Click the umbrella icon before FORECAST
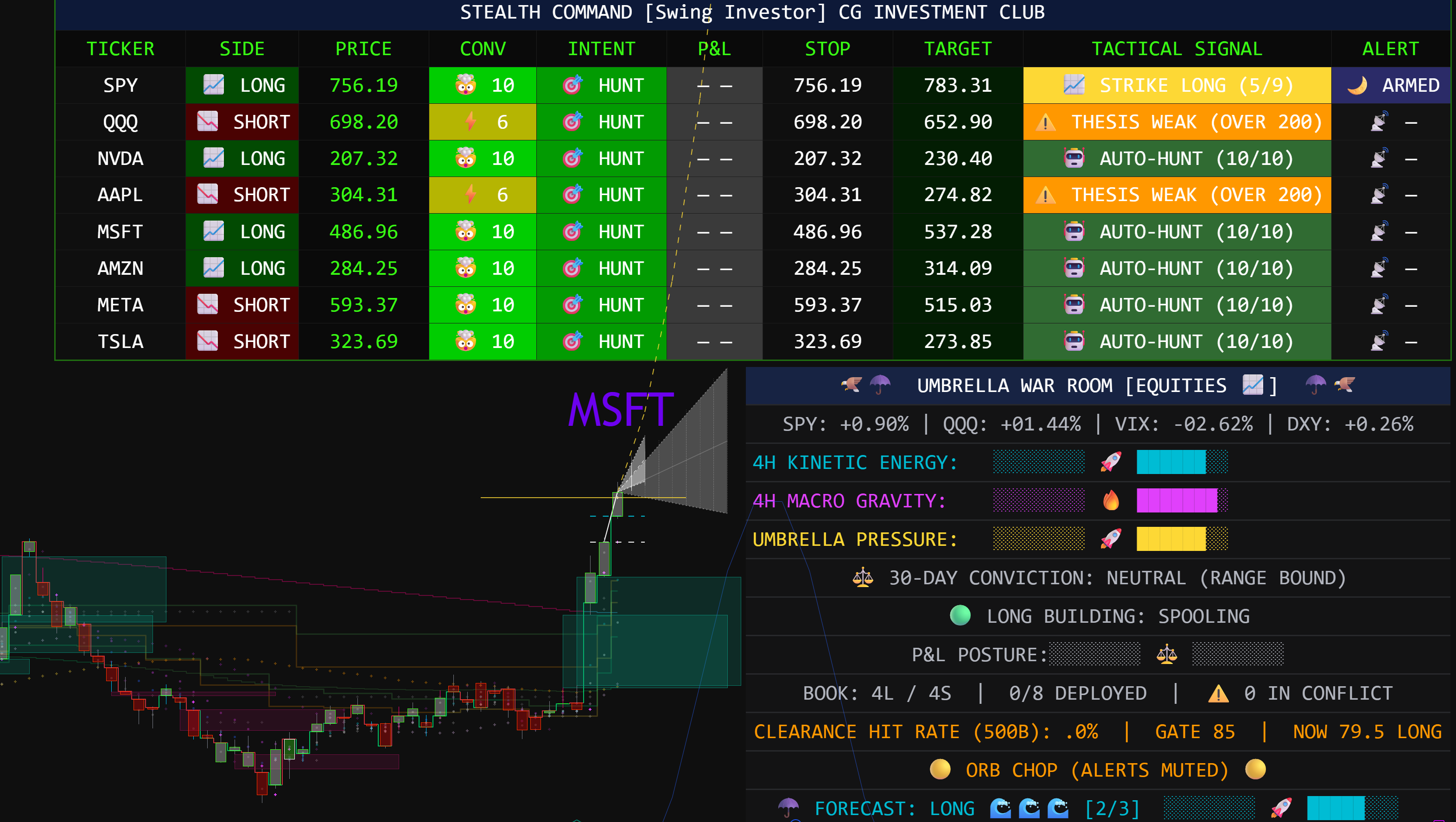The image size is (1456, 822). pos(788,808)
